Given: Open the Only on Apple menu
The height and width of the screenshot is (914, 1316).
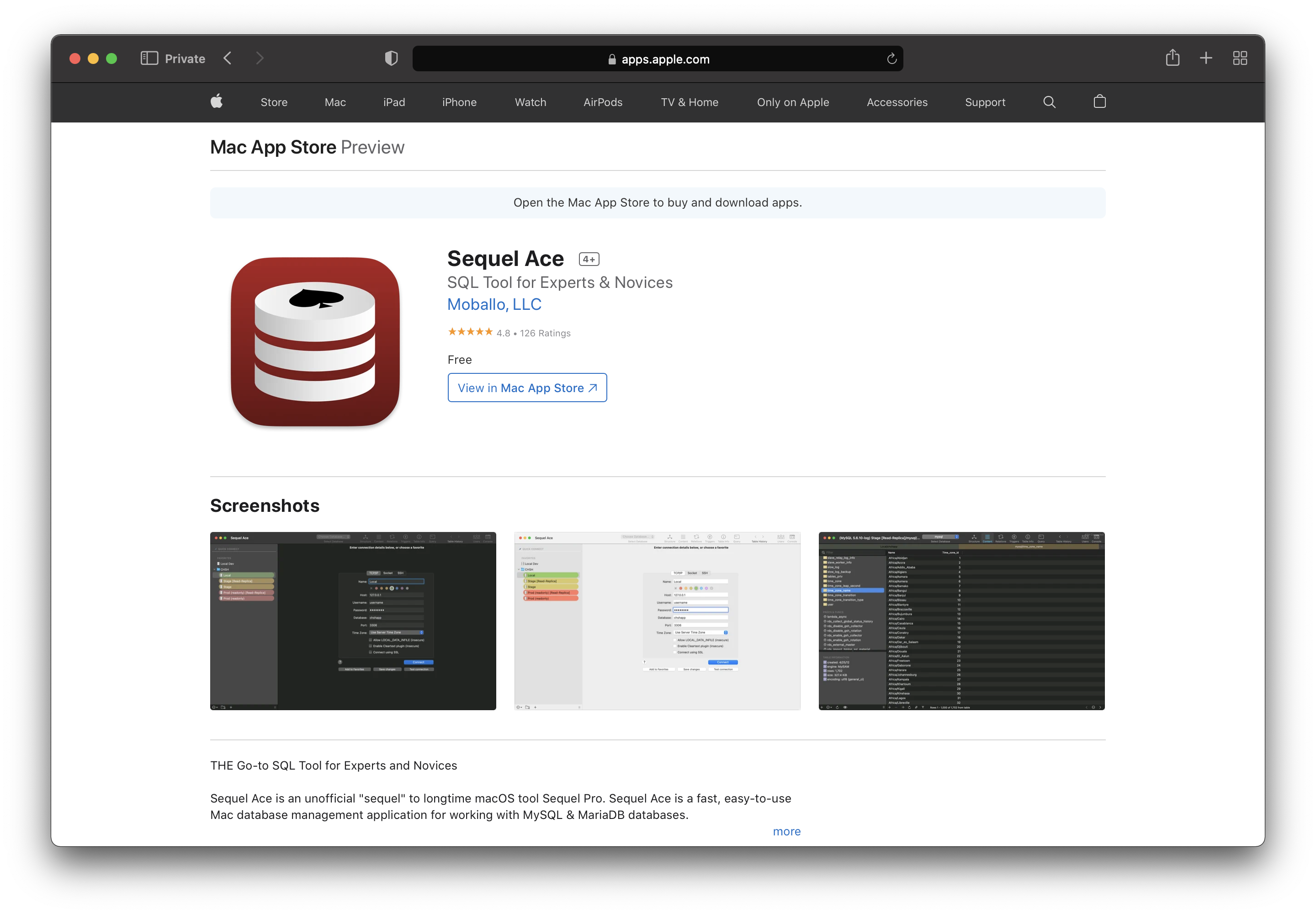Looking at the screenshot, I should pyautogui.click(x=793, y=102).
